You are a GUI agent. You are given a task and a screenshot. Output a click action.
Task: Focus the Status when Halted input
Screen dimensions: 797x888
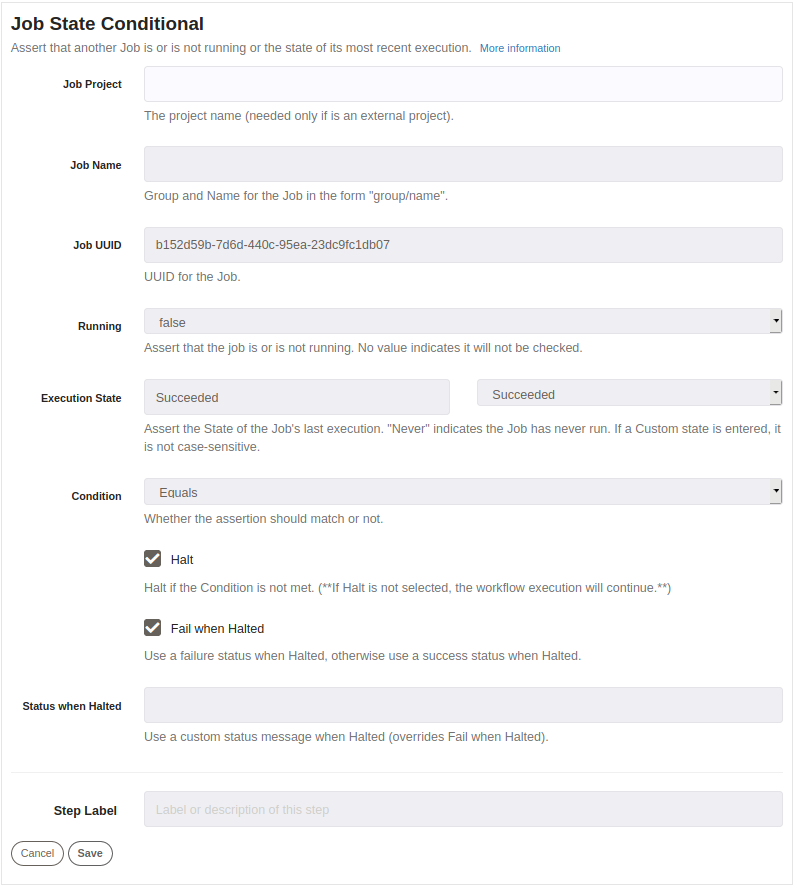pos(463,705)
